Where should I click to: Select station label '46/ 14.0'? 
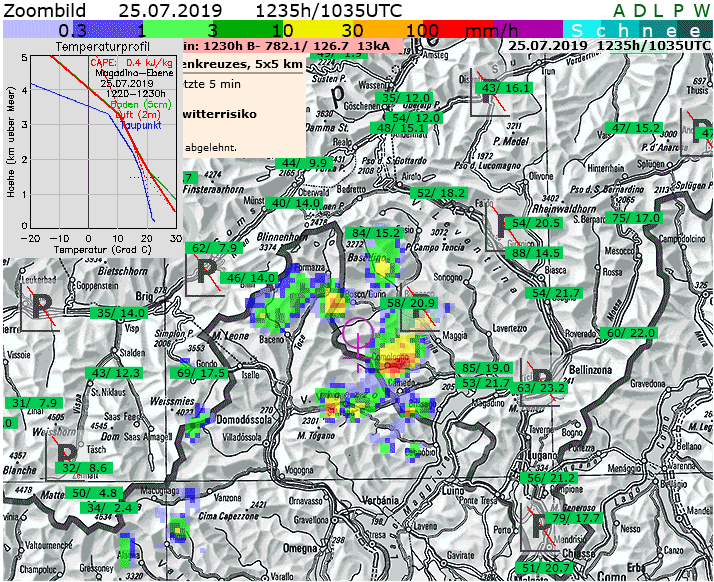click(249, 277)
